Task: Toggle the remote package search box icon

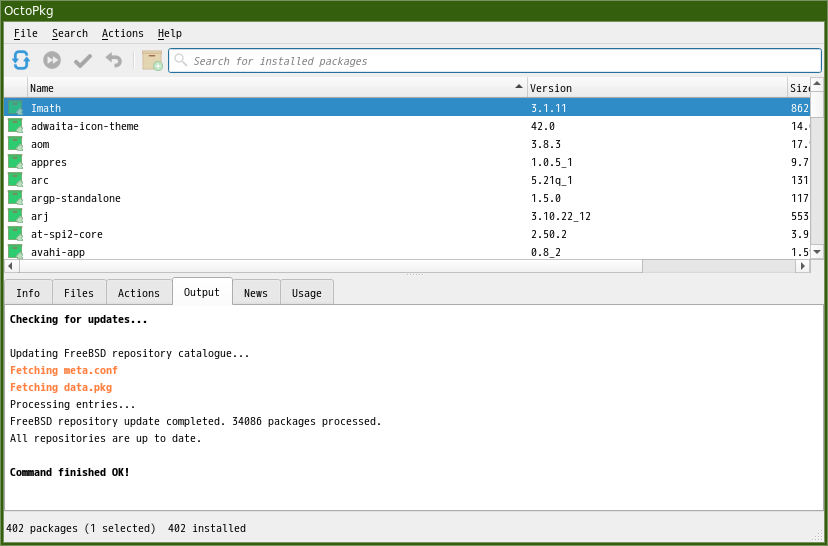Action: pos(152,60)
